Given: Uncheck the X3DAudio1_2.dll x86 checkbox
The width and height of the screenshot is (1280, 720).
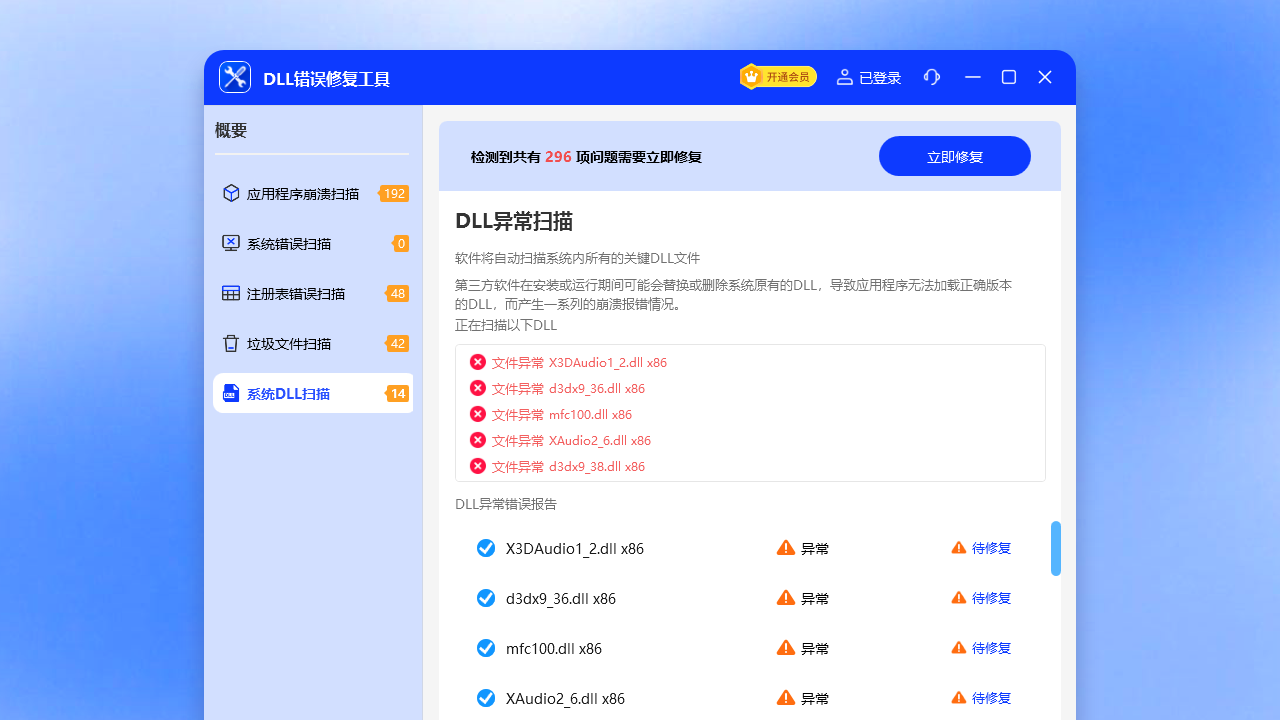Looking at the screenshot, I should pos(486,548).
